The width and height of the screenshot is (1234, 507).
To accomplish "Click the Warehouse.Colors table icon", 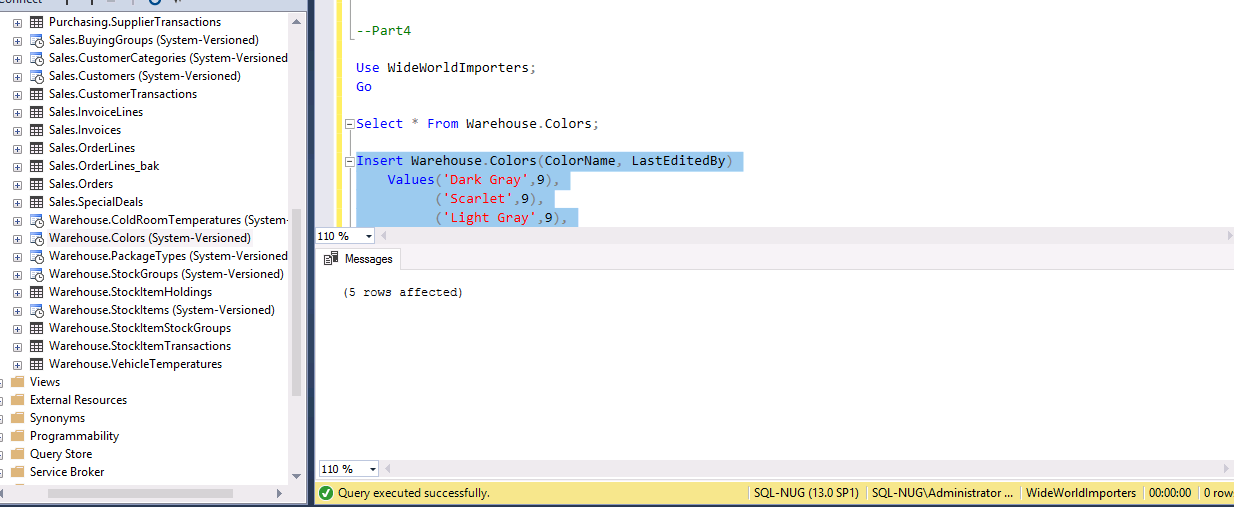I will tap(37, 238).
